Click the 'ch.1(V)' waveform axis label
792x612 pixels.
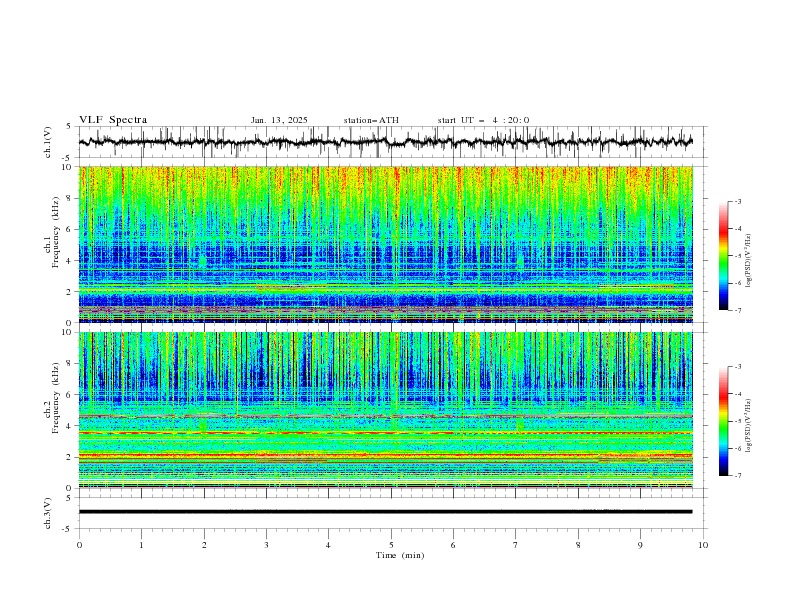pos(48,142)
